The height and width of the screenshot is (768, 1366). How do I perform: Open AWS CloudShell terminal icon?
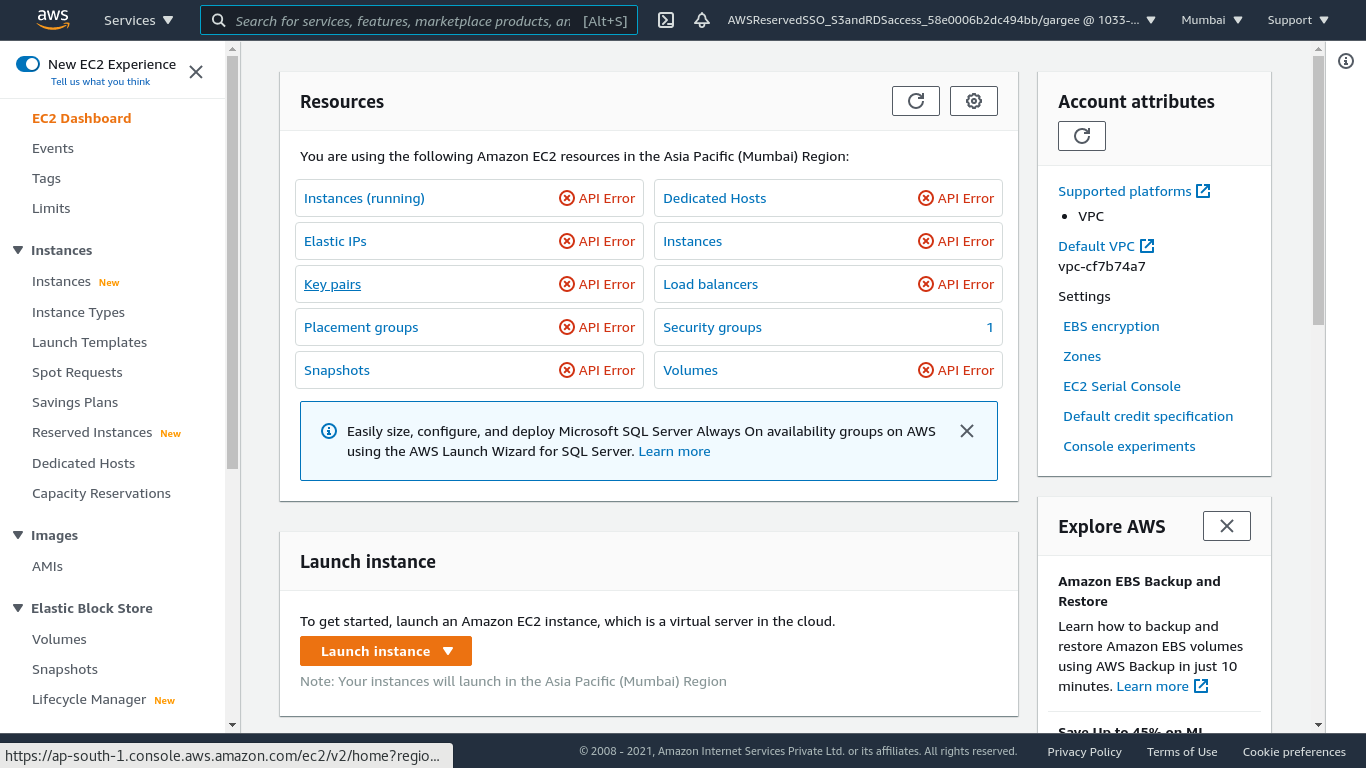click(667, 20)
